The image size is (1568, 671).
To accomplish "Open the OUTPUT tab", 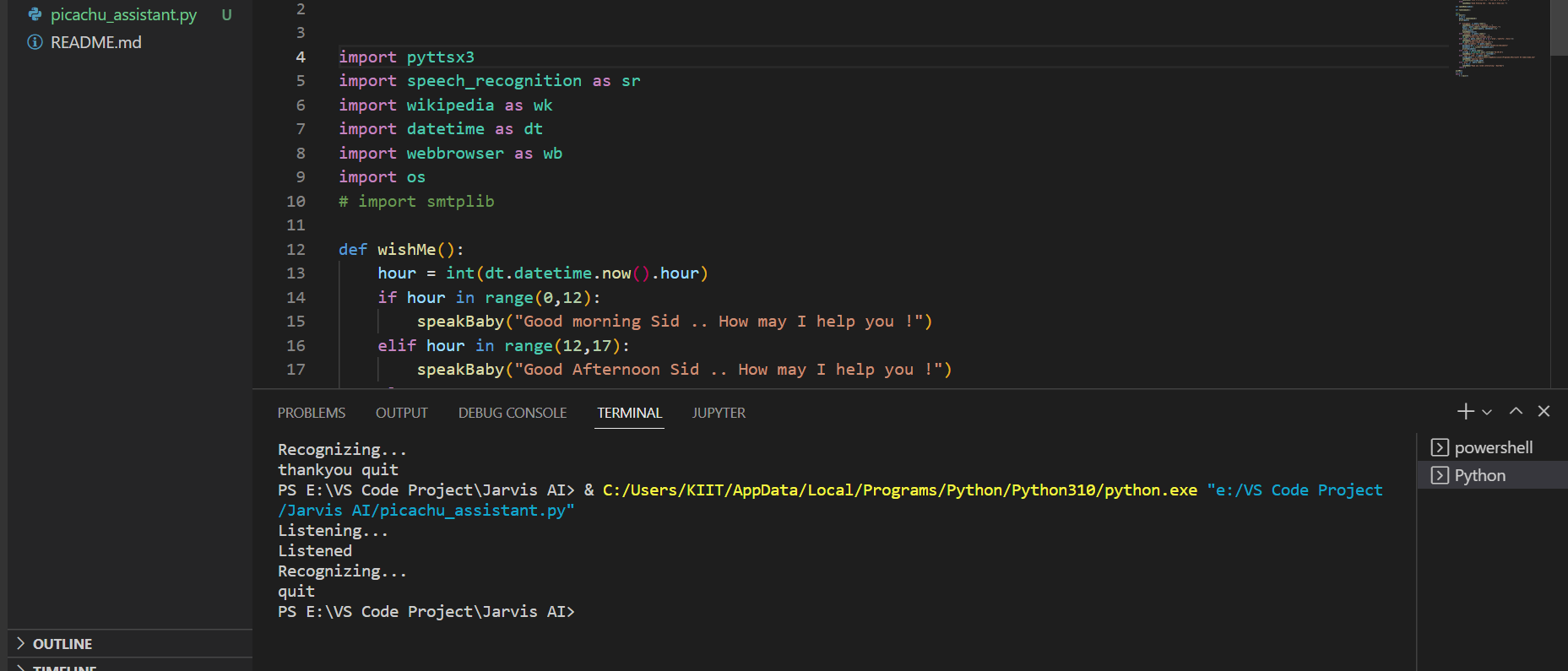I will [401, 413].
